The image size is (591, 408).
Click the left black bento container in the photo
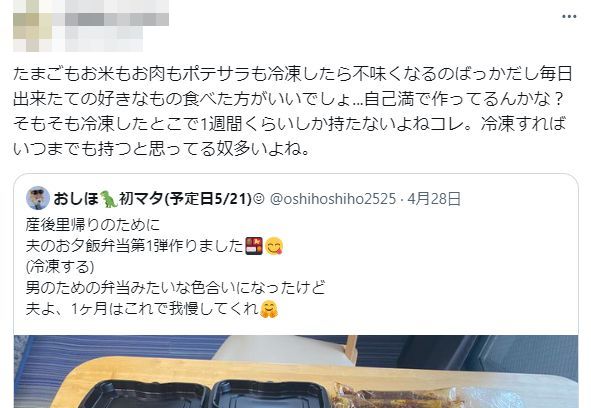[147, 395]
